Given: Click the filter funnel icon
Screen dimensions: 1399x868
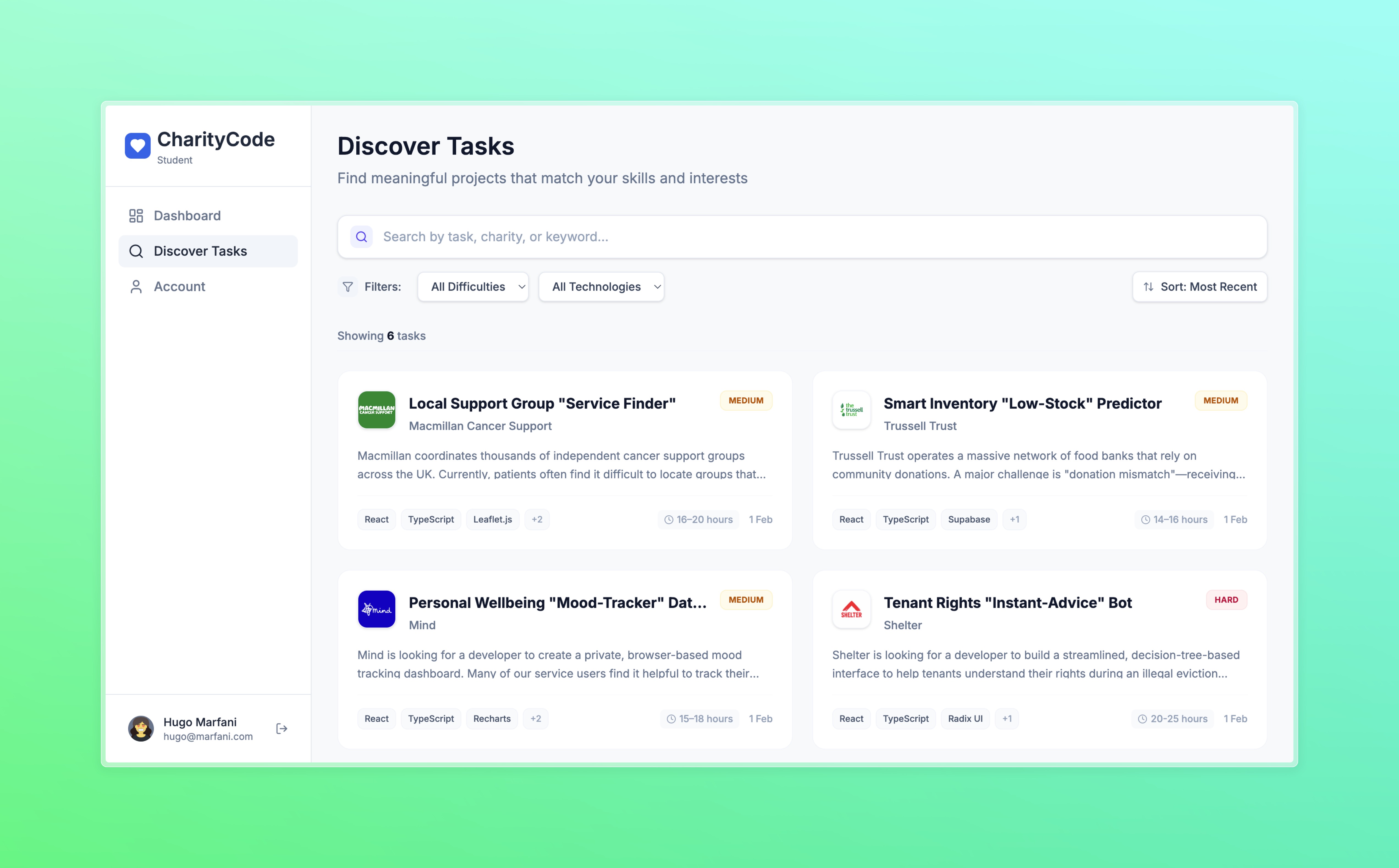Looking at the screenshot, I should (x=348, y=286).
